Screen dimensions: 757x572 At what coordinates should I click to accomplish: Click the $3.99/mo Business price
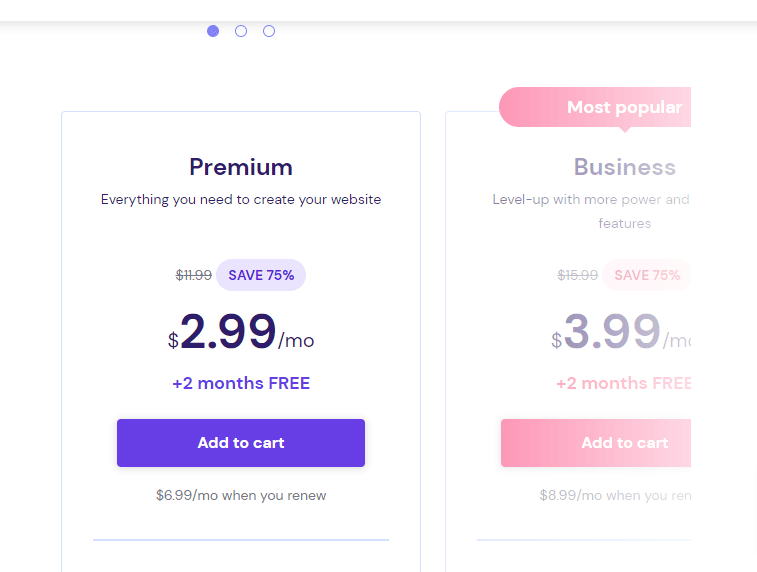tap(621, 332)
